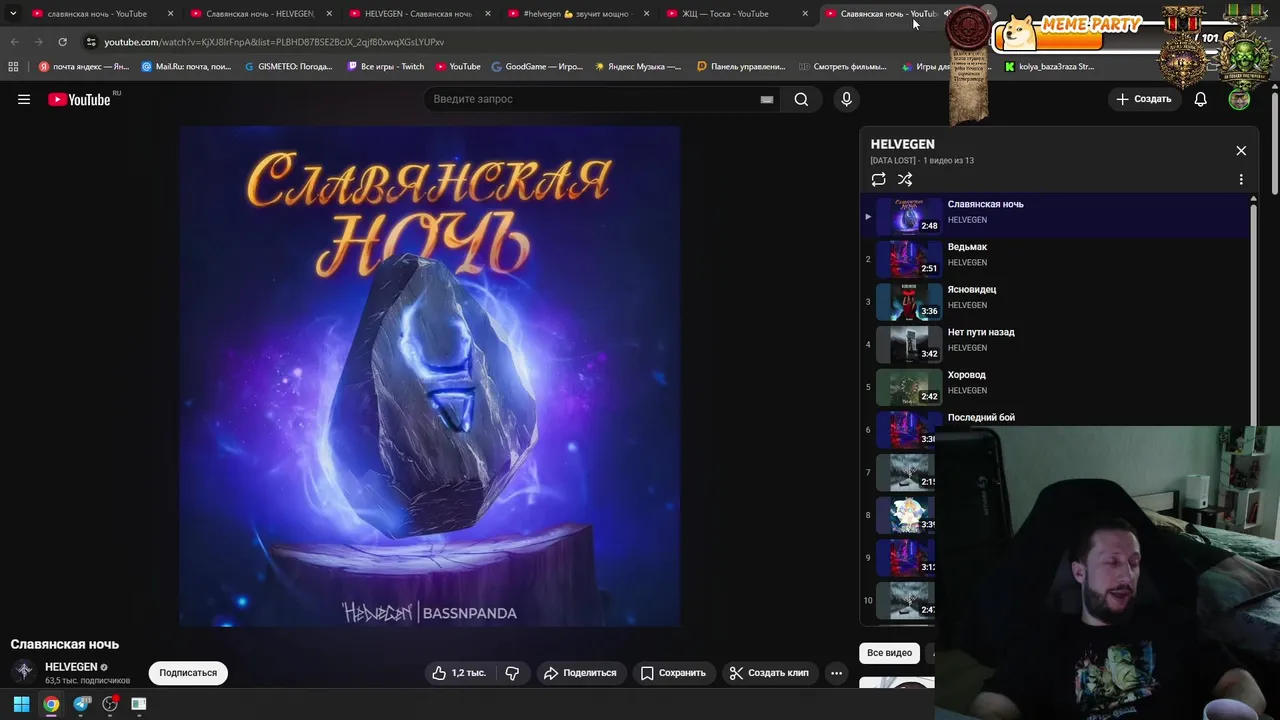This screenshot has height=720, width=1280.
Task: Click the address bar URL
Action: point(274,42)
